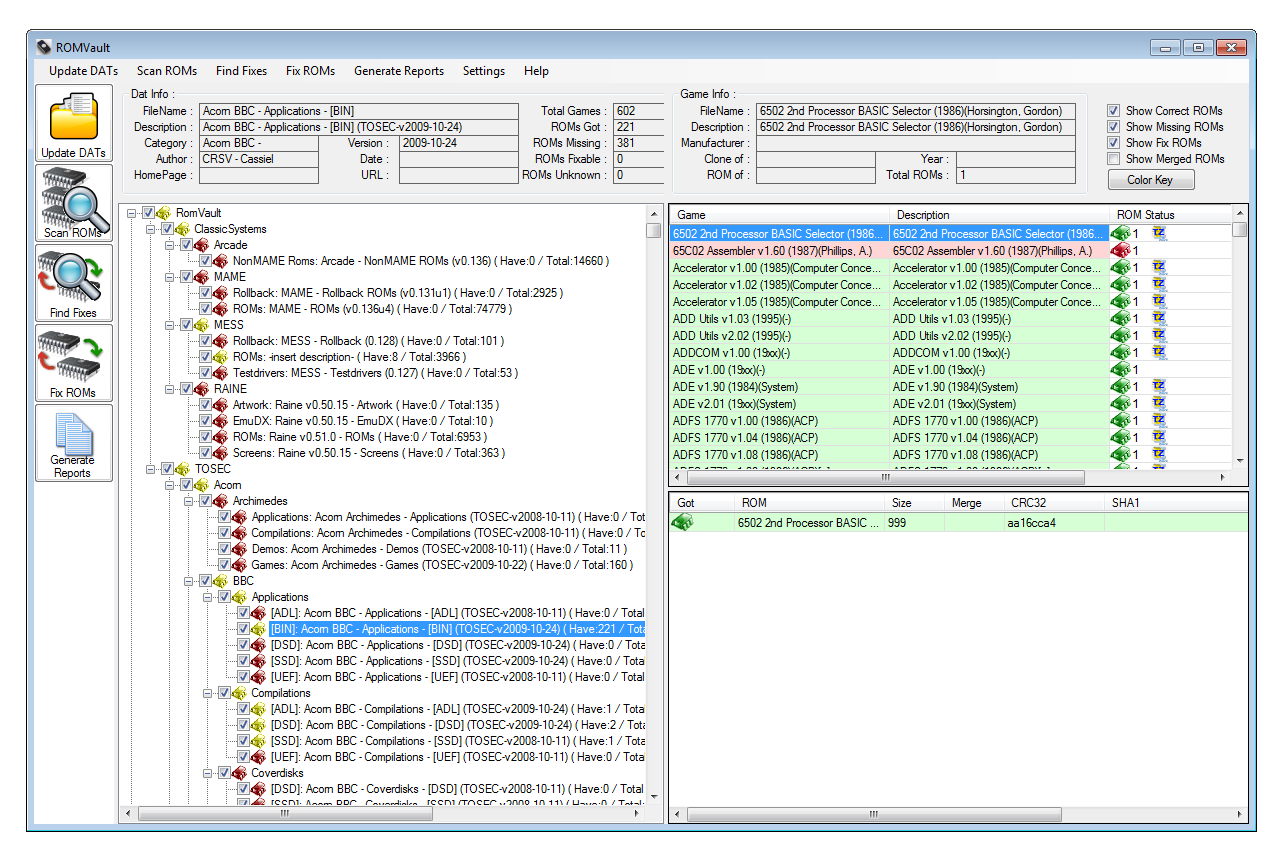Click the ROMVault title bar app icon
1279x856 pixels.
[x=43, y=47]
